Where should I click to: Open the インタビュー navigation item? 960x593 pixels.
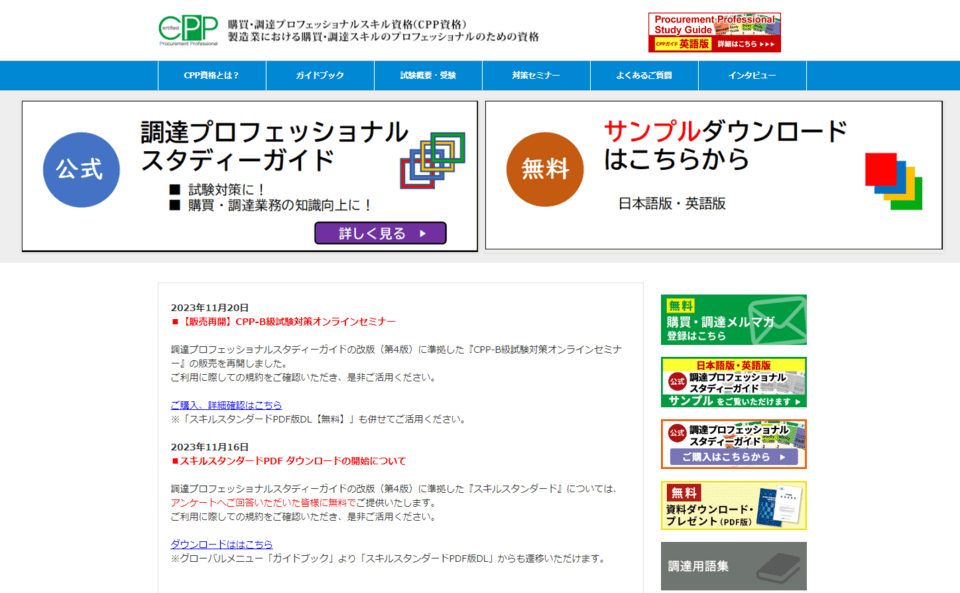752,76
